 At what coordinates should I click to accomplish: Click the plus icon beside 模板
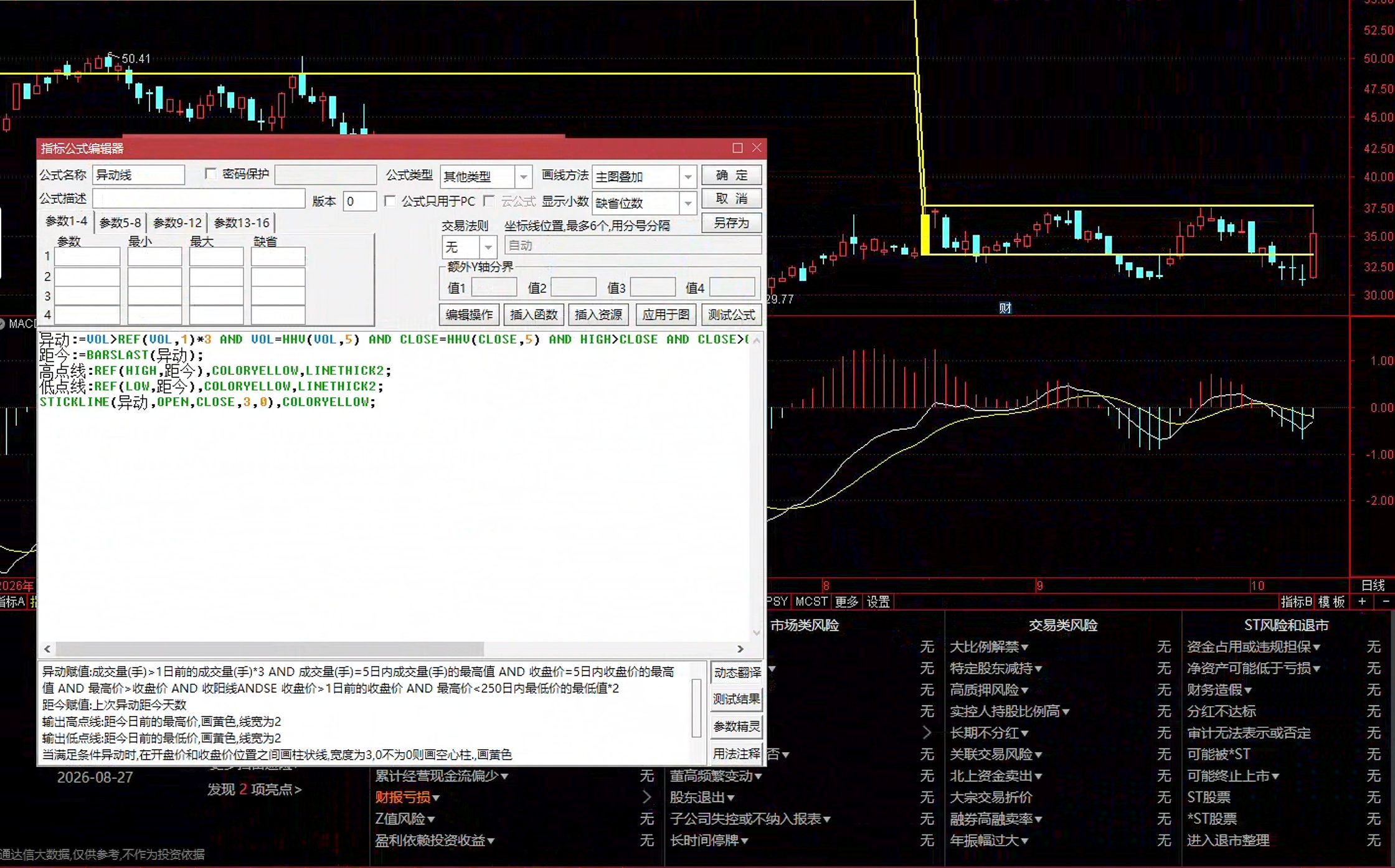click(1362, 601)
